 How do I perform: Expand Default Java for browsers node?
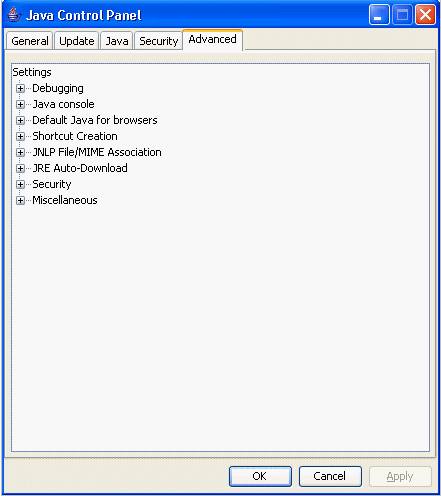point(20,120)
